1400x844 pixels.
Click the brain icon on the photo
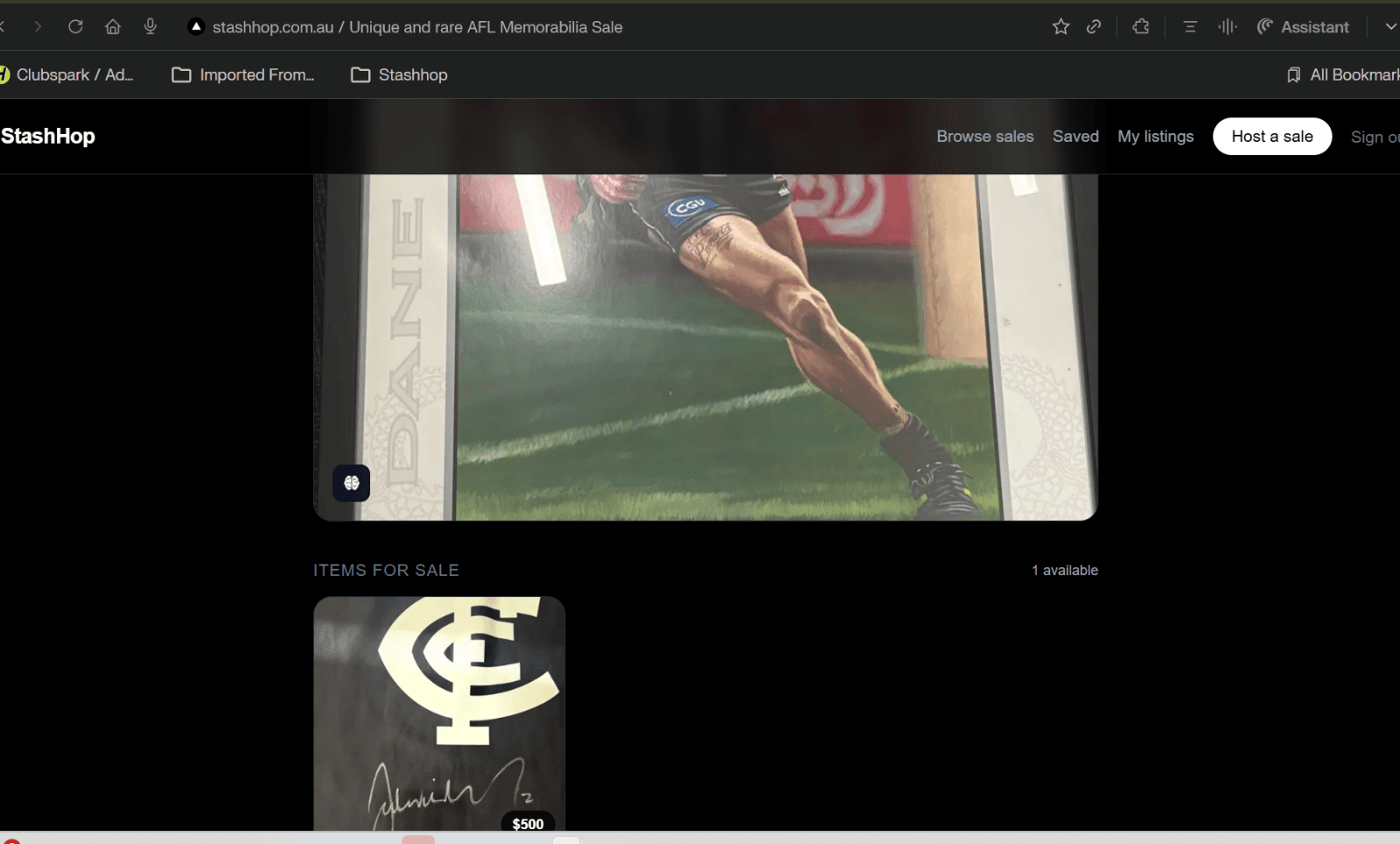tap(351, 483)
